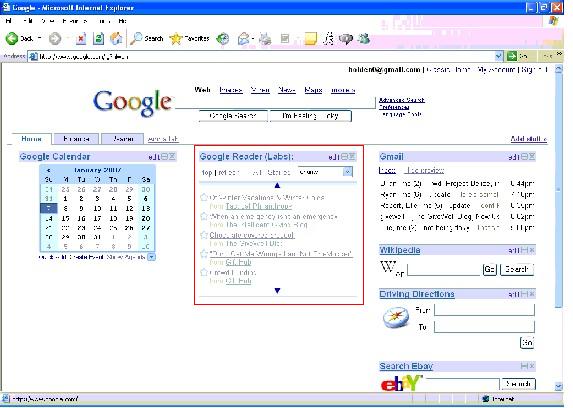Click the Gmail Inbox link
The height and width of the screenshot is (408, 573).
point(387,170)
